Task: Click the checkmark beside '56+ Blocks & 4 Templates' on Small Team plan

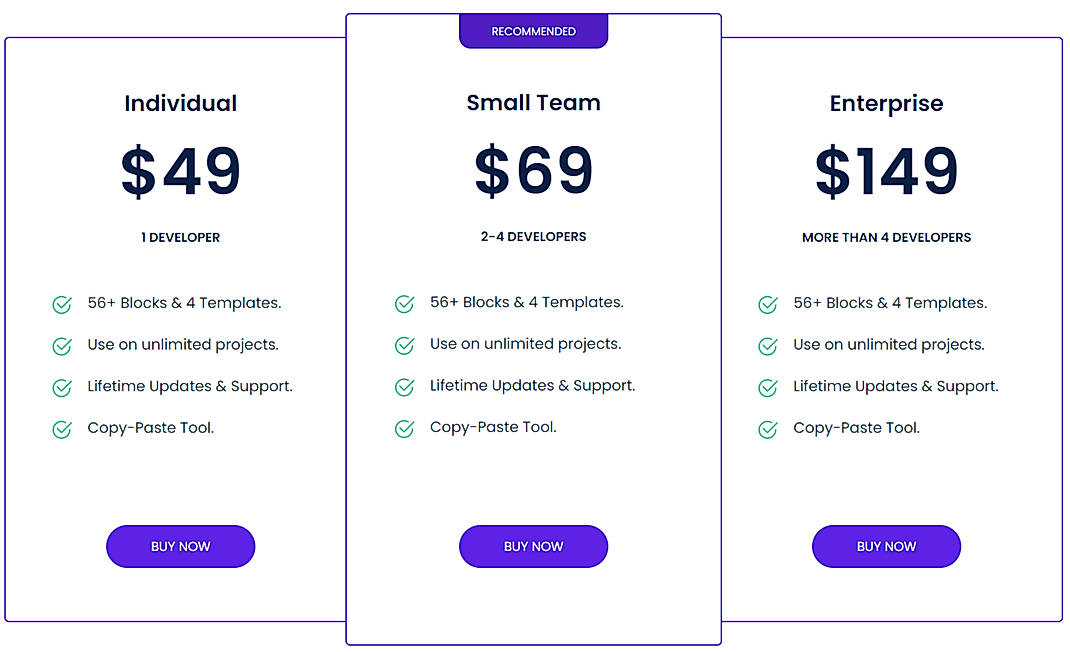Action: (404, 302)
